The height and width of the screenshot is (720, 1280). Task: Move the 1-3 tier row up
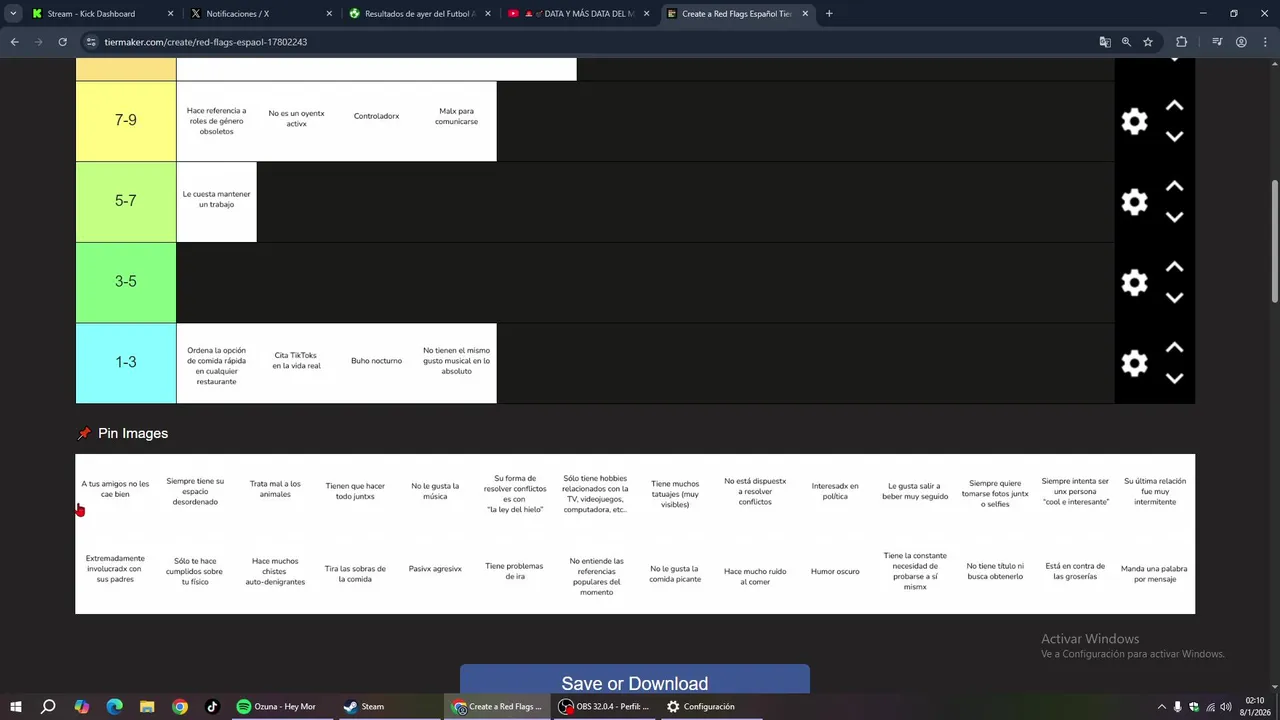point(1175,348)
